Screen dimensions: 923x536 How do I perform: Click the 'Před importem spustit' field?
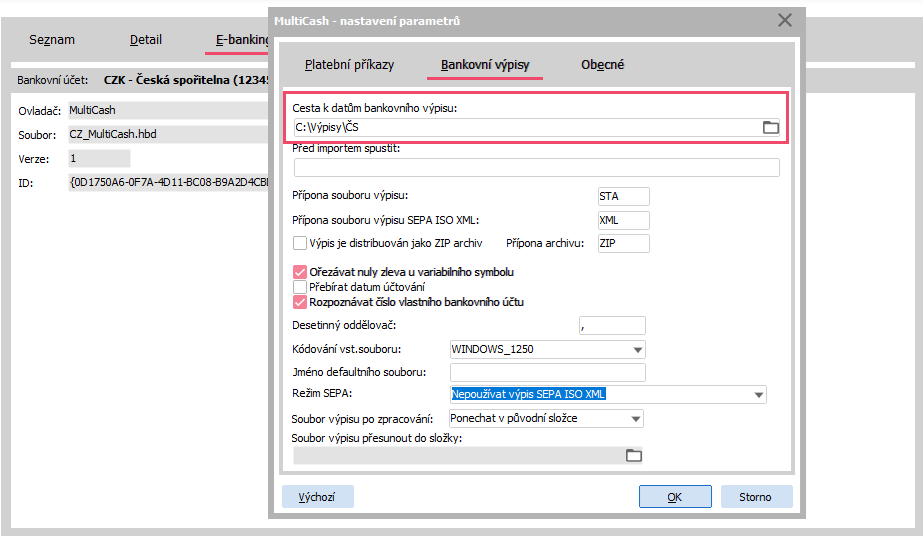(x=537, y=167)
